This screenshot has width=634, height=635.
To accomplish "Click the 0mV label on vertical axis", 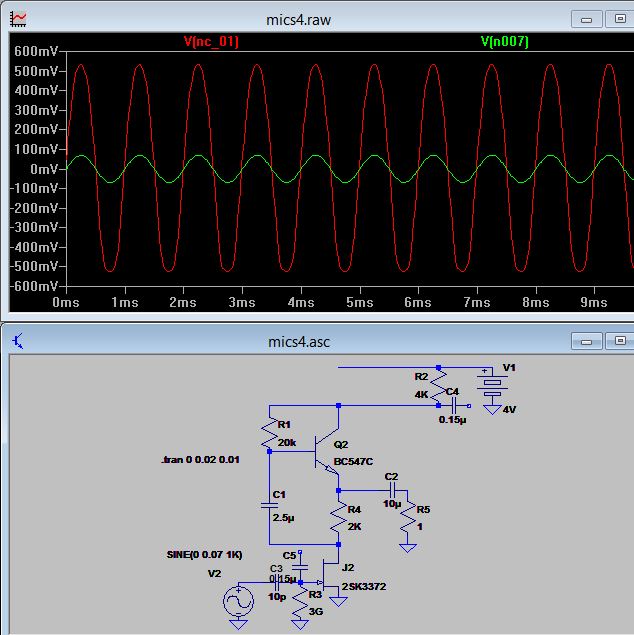I will click(41, 169).
